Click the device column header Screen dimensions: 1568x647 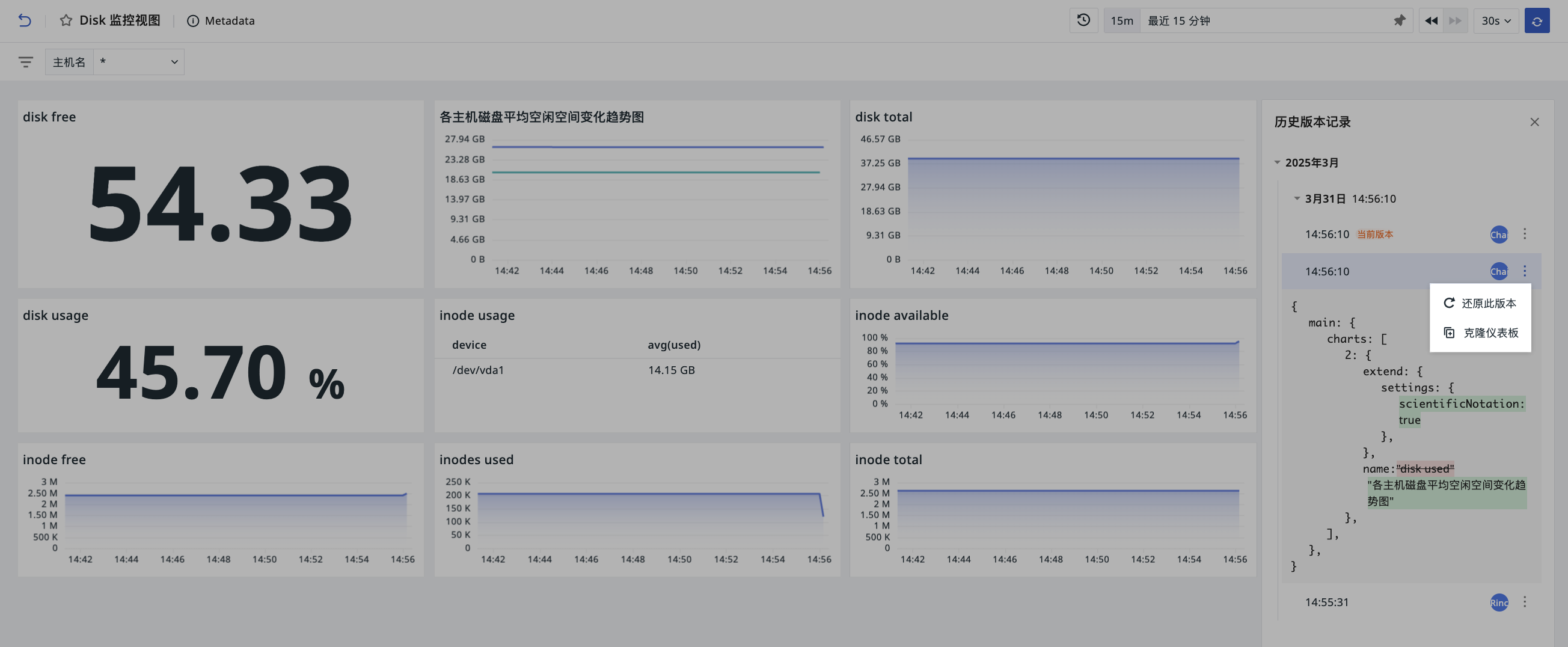470,345
